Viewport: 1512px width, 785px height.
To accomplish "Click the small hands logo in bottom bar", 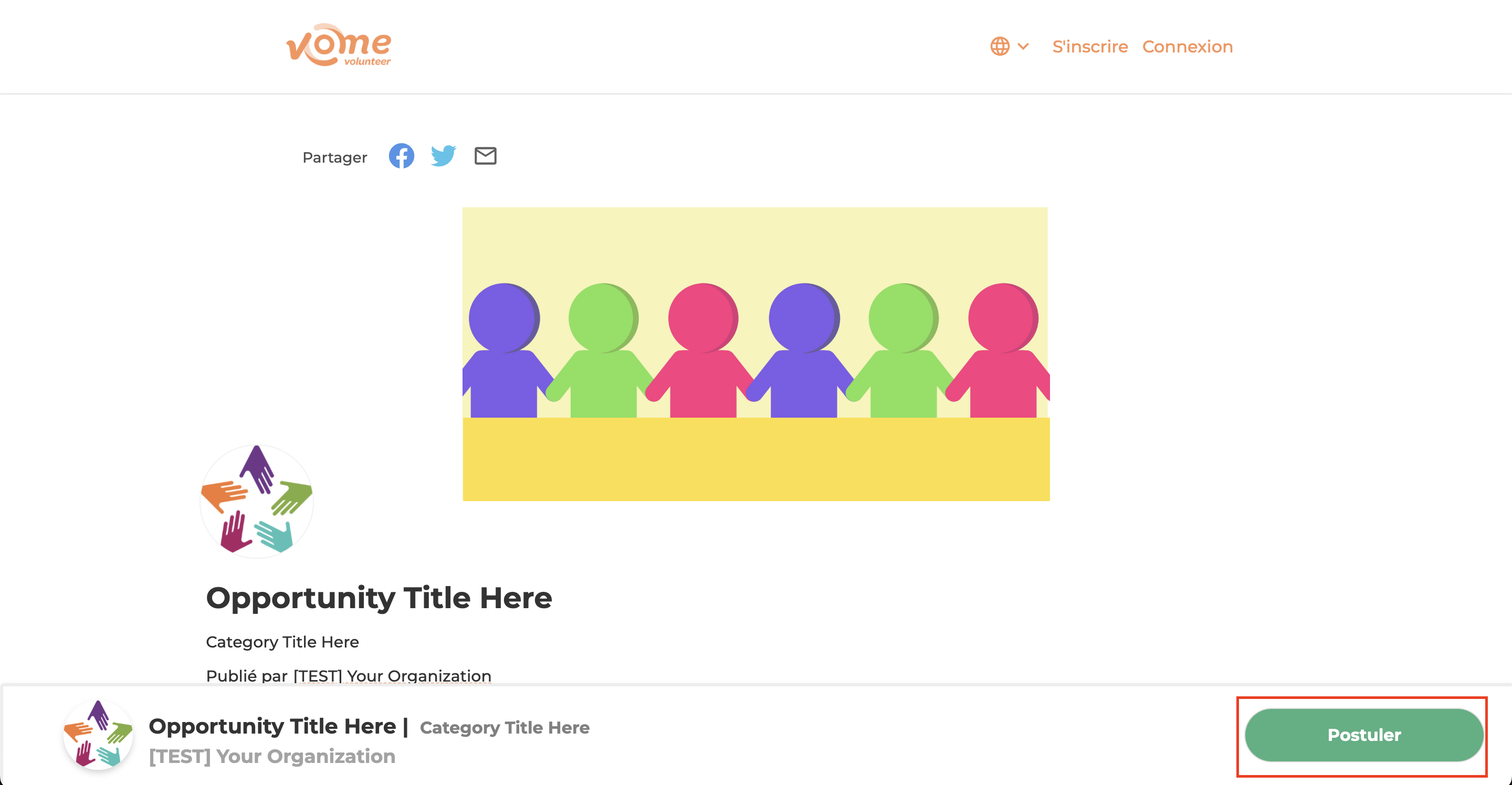I will 98,735.
